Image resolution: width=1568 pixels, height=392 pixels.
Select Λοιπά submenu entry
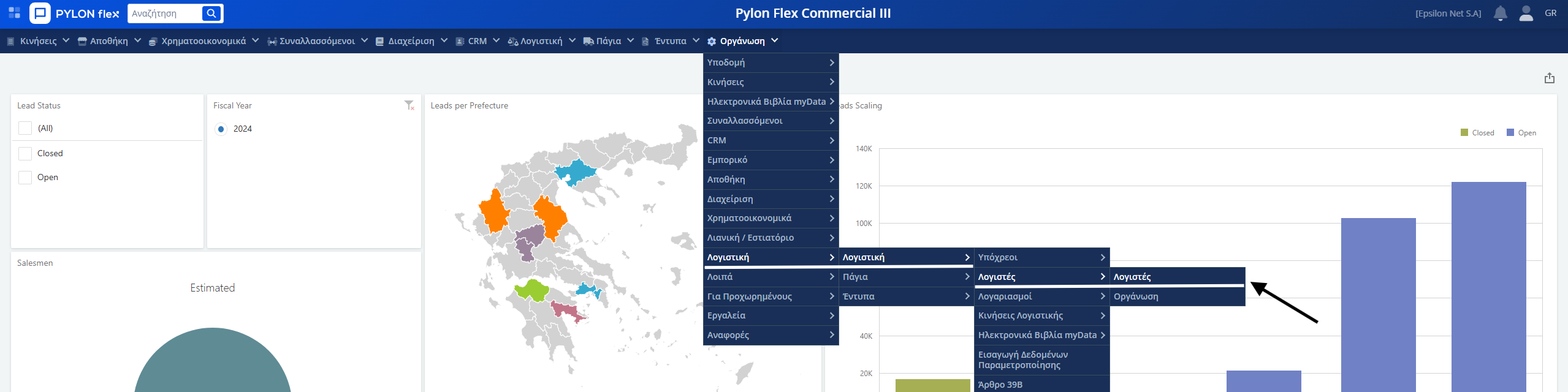[771, 277]
